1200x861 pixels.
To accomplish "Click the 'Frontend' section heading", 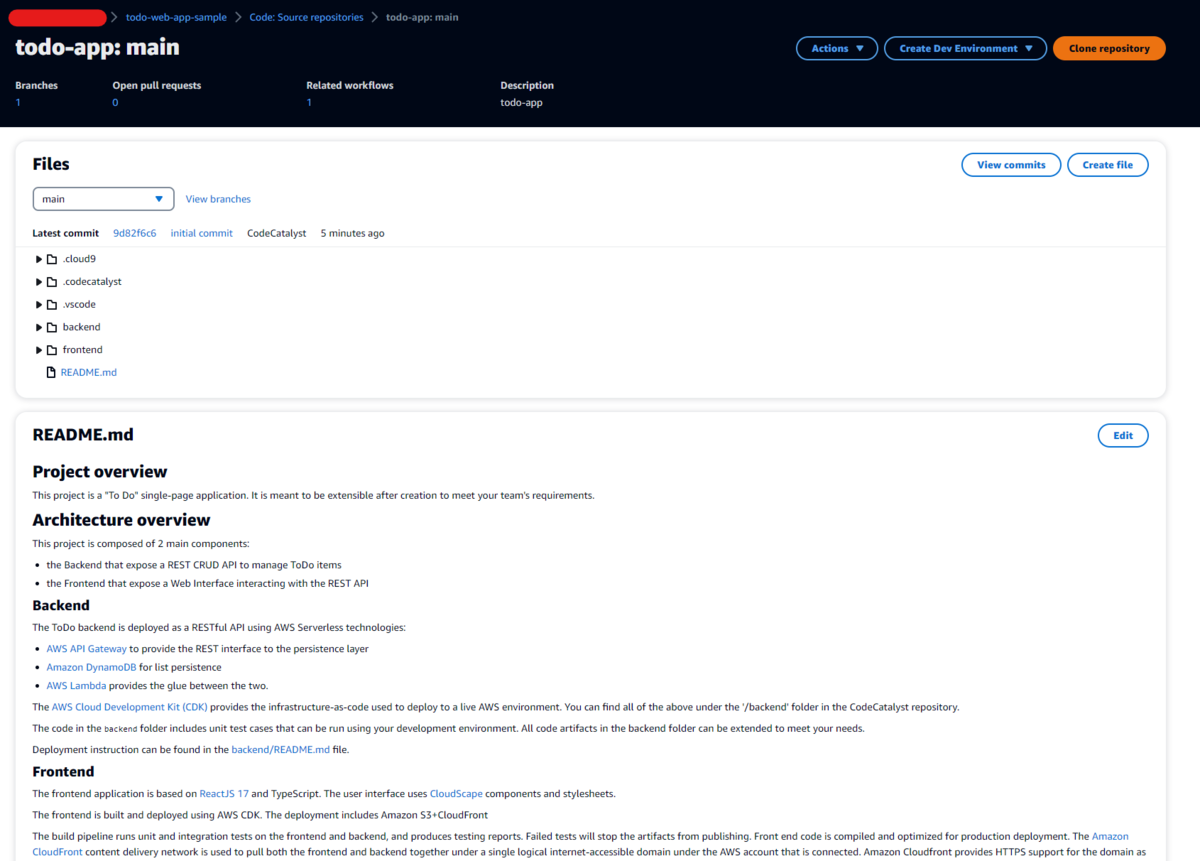I will [63, 772].
